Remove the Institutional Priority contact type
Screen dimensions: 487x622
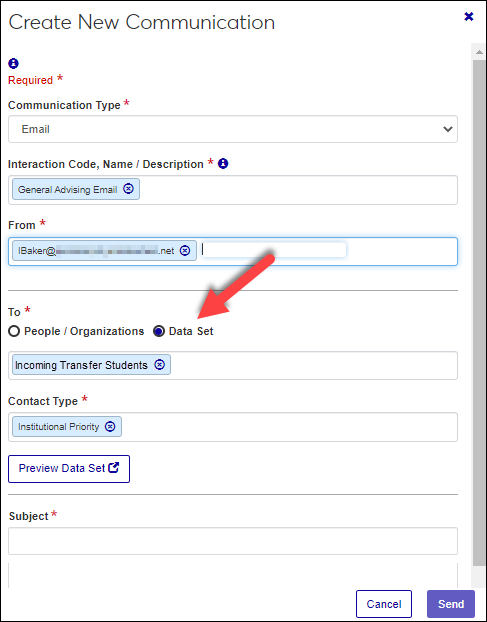click(x=110, y=426)
